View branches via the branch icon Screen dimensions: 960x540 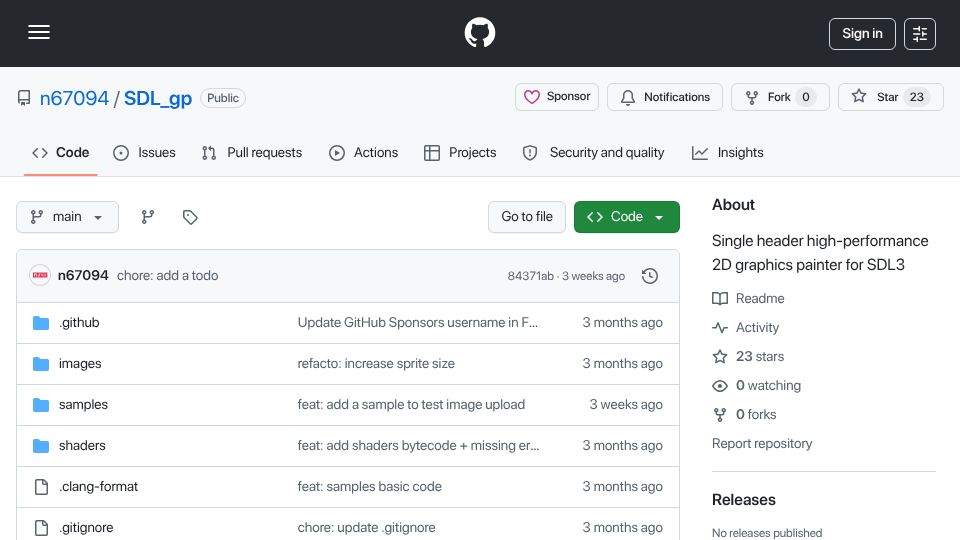pyautogui.click(x=148, y=217)
